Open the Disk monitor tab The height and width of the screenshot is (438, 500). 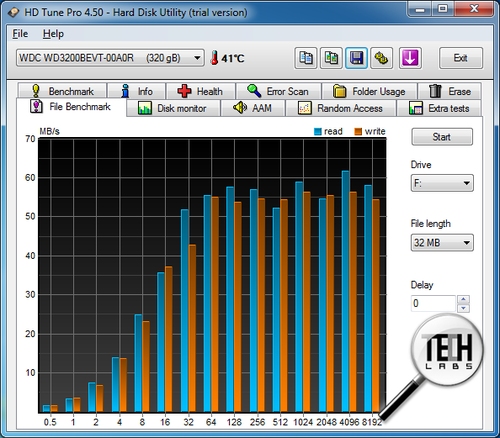click(x=173, y=108)
